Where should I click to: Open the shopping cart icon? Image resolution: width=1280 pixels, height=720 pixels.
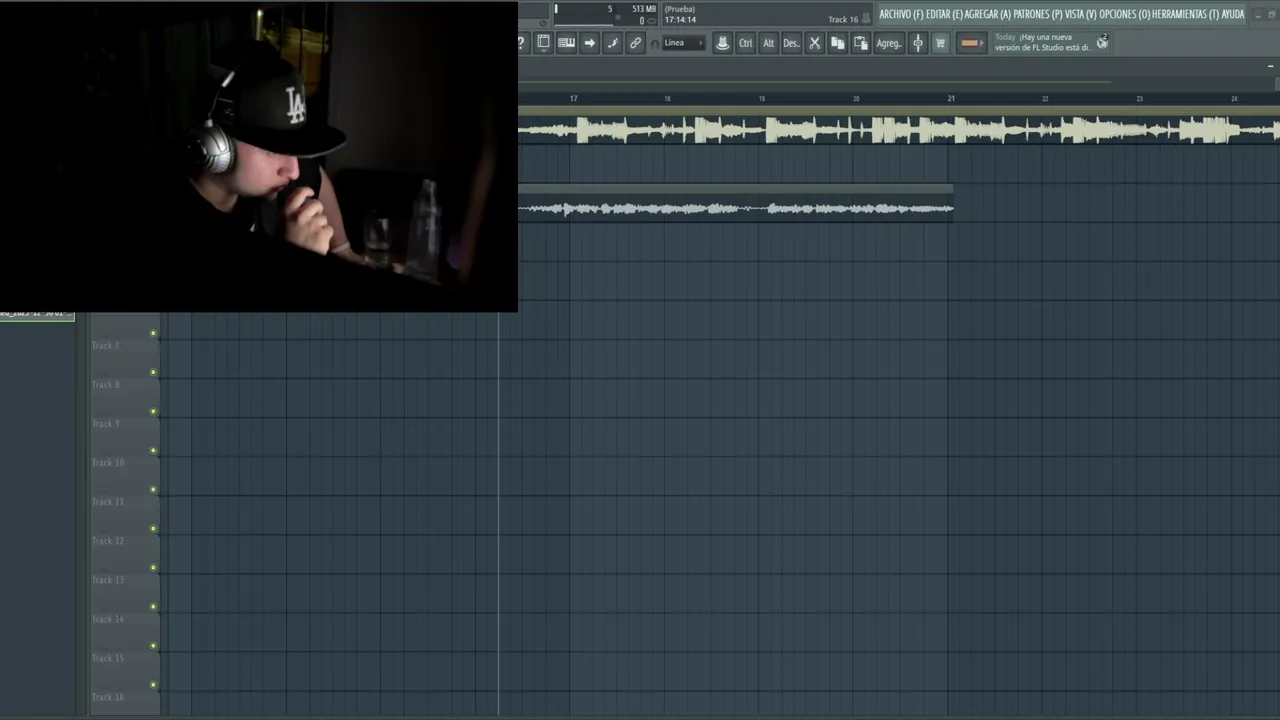[940, 43]
